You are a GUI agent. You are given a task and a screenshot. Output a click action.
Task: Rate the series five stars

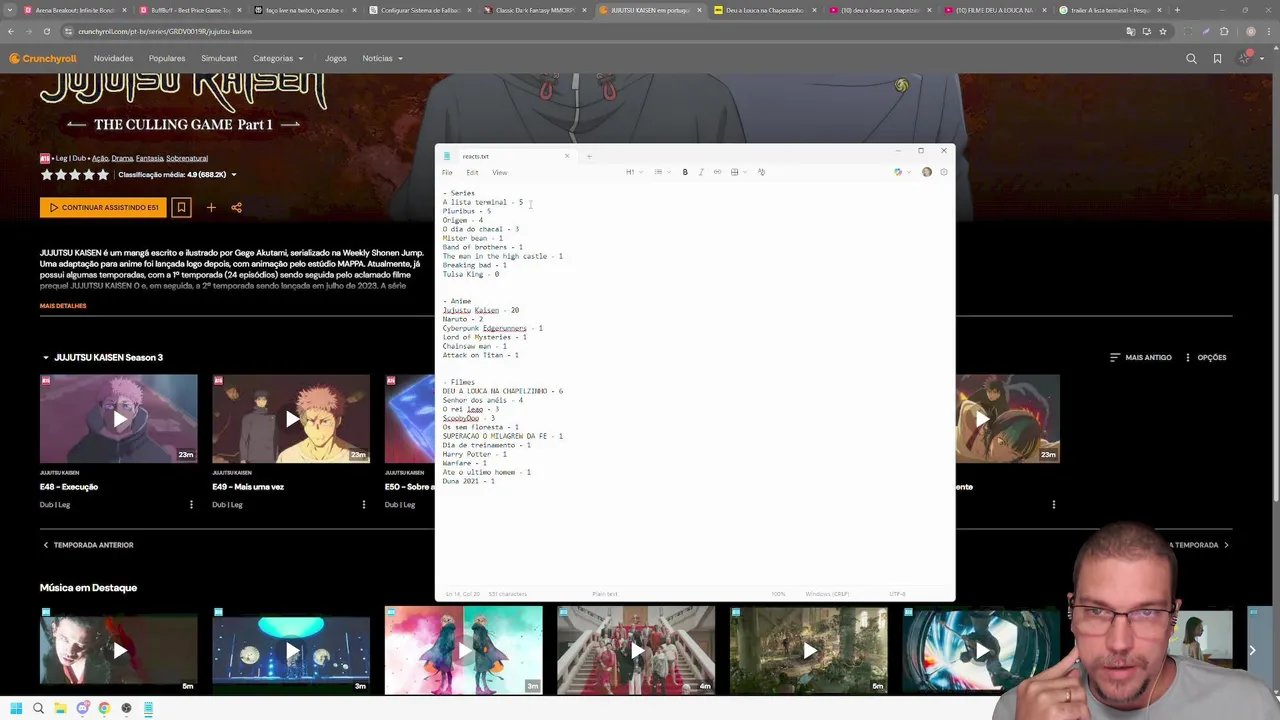[102, 175]
